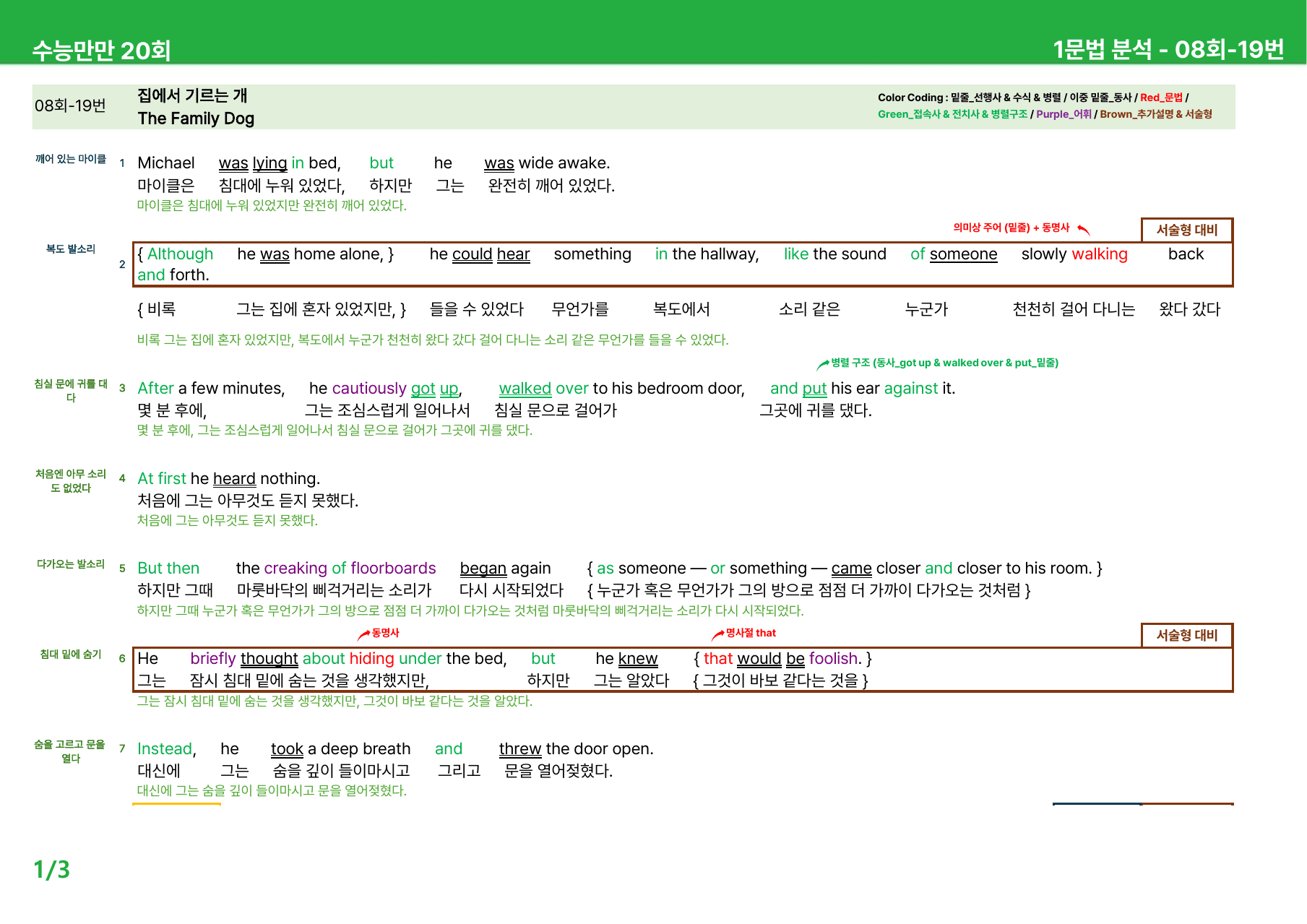Click the Korean chunk '마룻바닥의 삐걱거리는 소리가'

334,590
